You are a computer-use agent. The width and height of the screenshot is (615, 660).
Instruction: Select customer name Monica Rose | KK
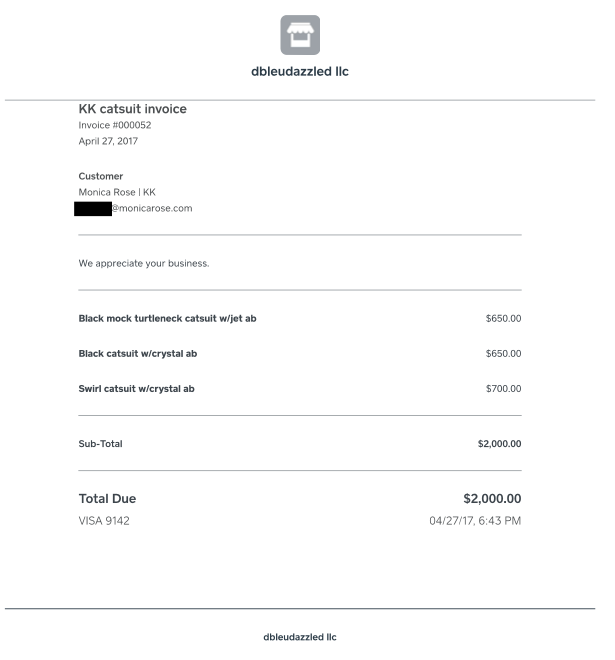click(117, 192)
